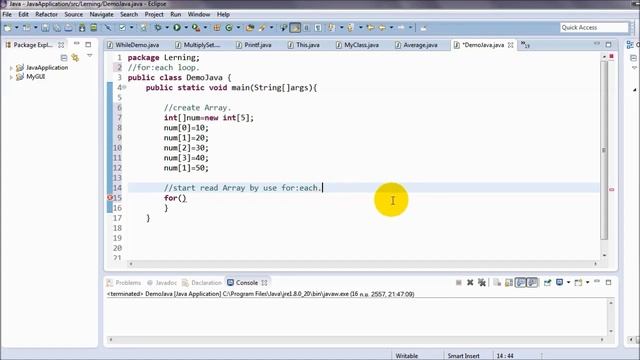Click in the Quick Access search field
640x360 pixels.
pos(594,27)
